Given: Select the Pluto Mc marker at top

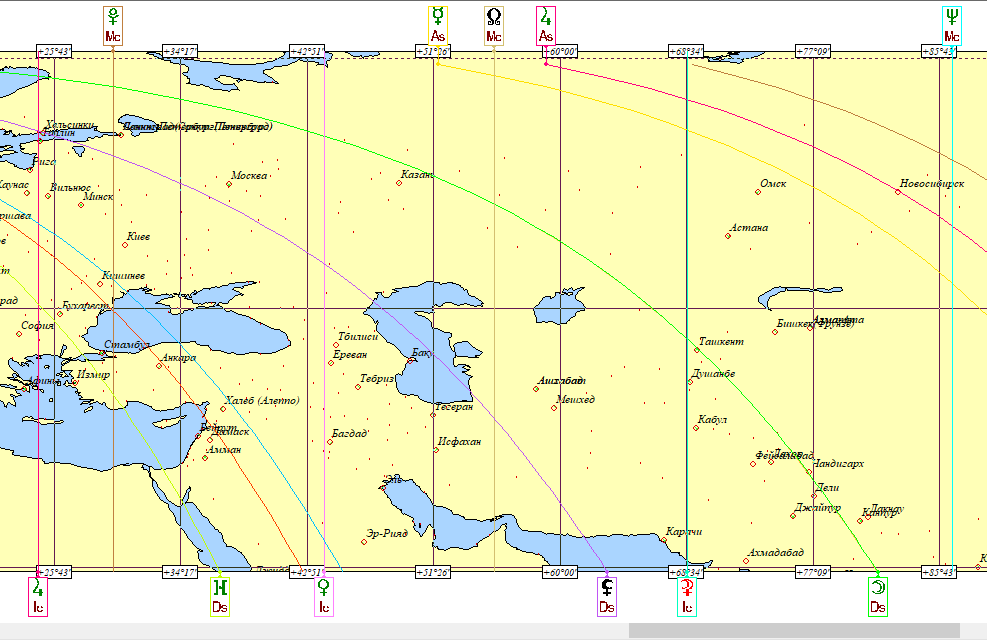Looking at the screenshot, I should tap(113, 26).
